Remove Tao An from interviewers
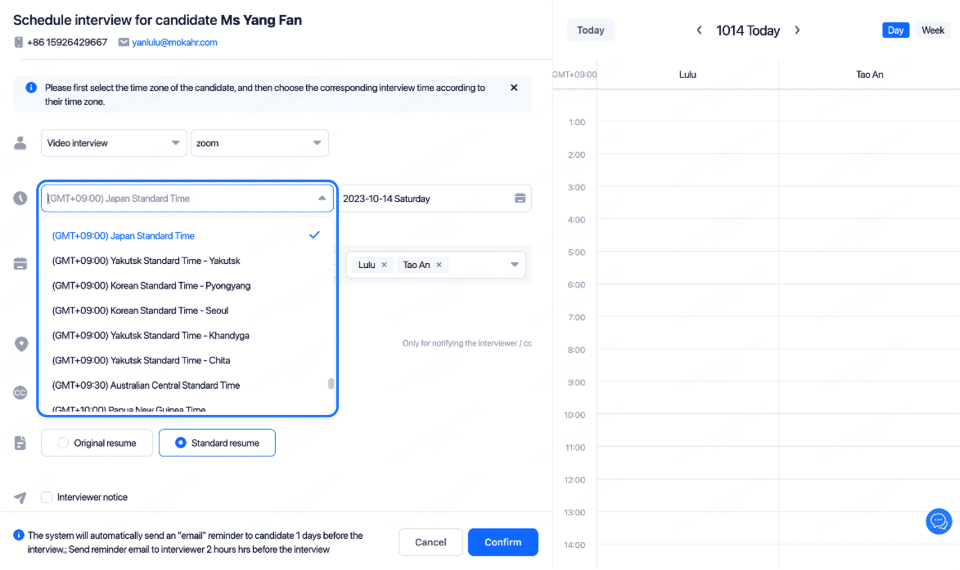This screenshot has width=960, height=570. tap(439, 265)
